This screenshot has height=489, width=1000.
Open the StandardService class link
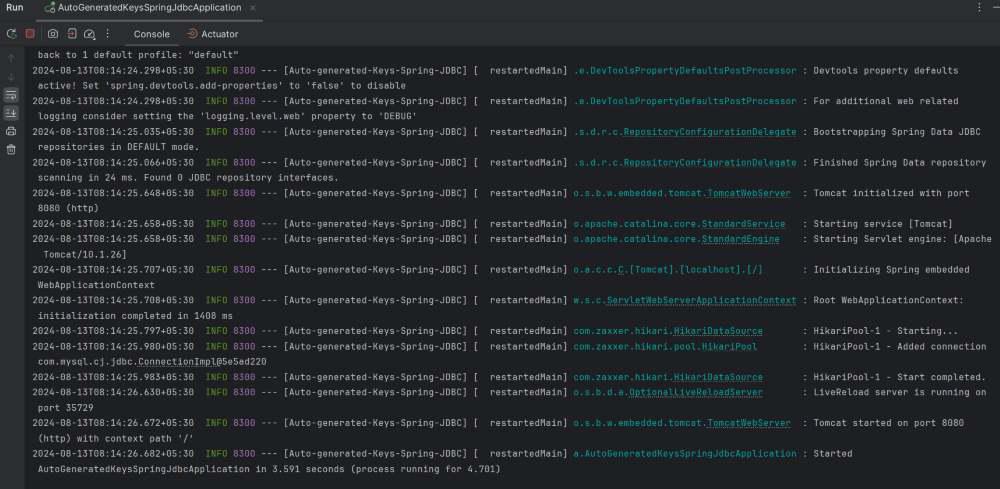click(x=749, y=224)
